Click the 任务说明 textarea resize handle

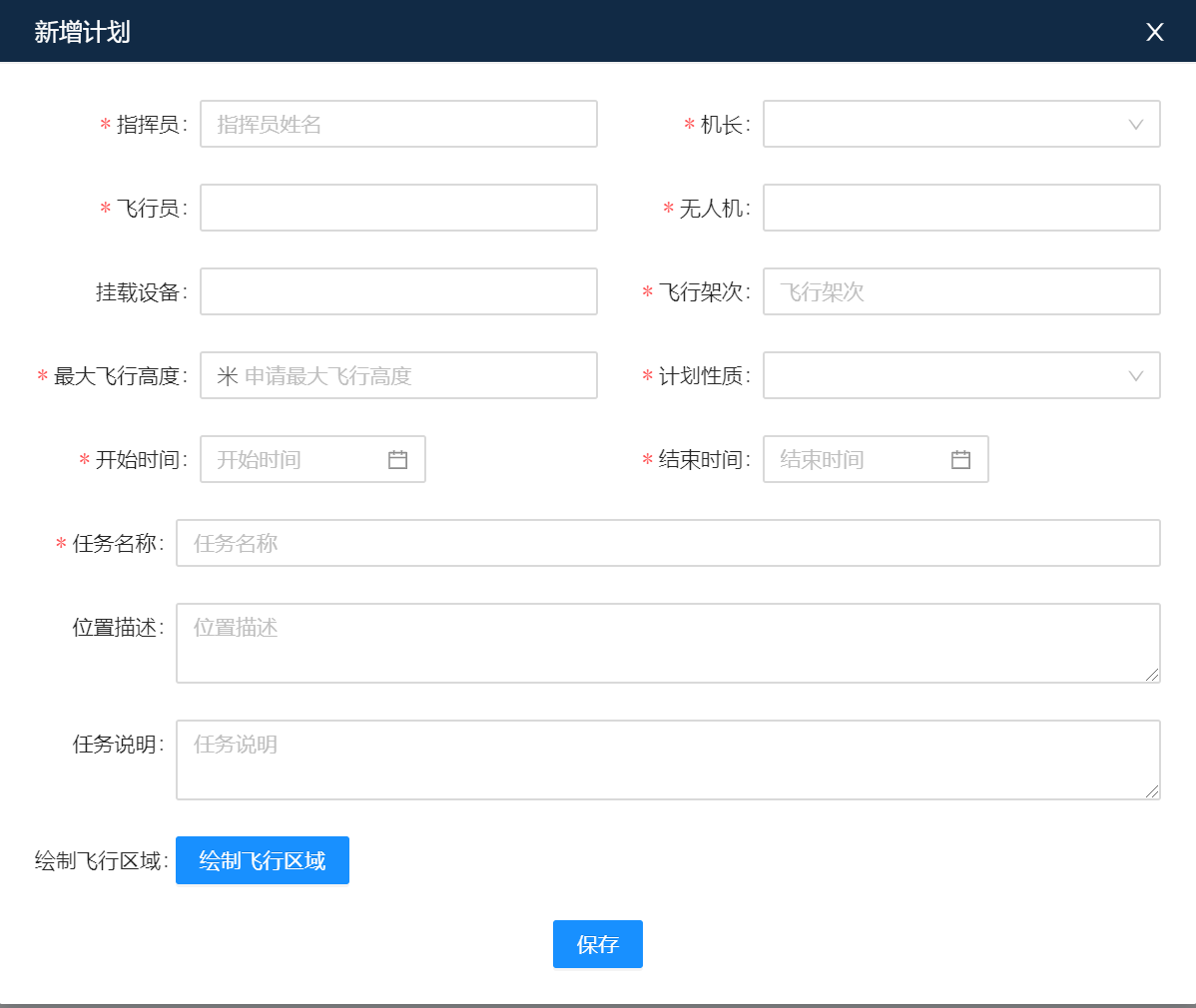(1152, 792)
